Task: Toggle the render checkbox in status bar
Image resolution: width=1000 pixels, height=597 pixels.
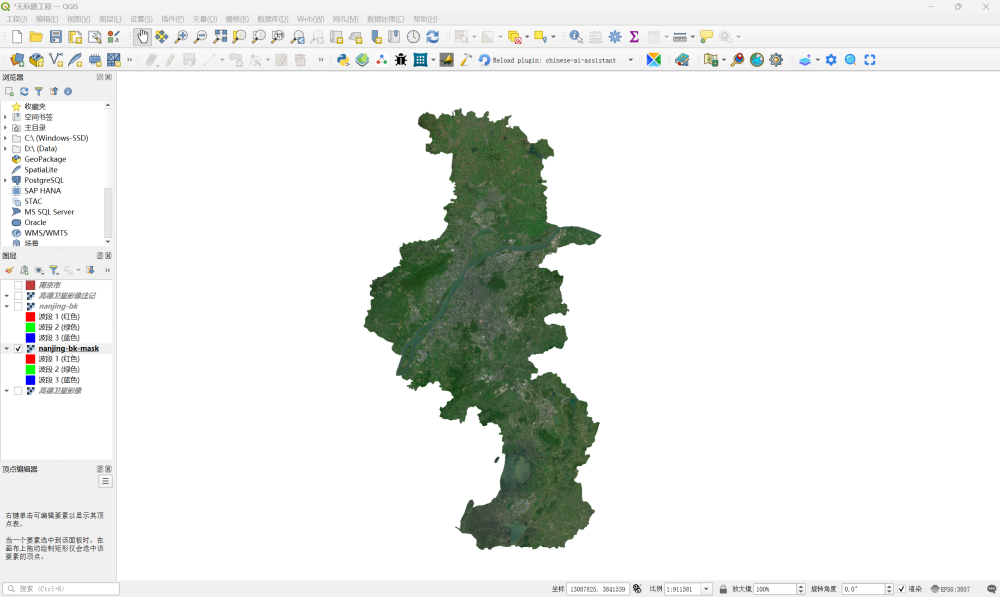Action: click(x=901, y=589)
